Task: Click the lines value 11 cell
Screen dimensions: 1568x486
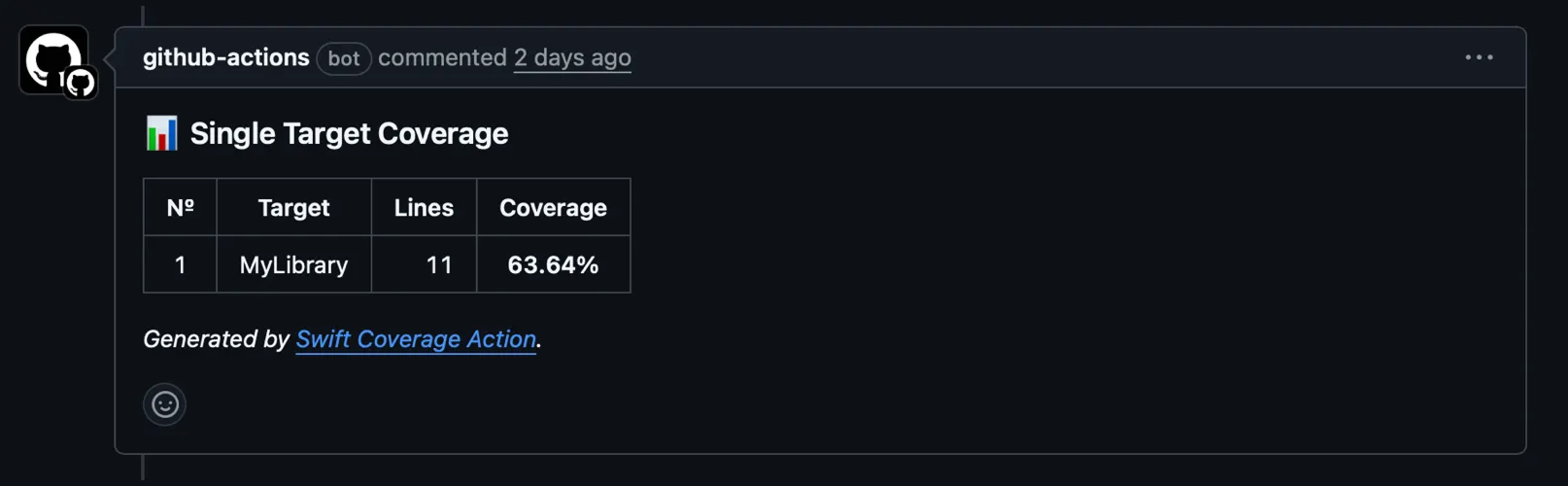Action: pos(438,264)
